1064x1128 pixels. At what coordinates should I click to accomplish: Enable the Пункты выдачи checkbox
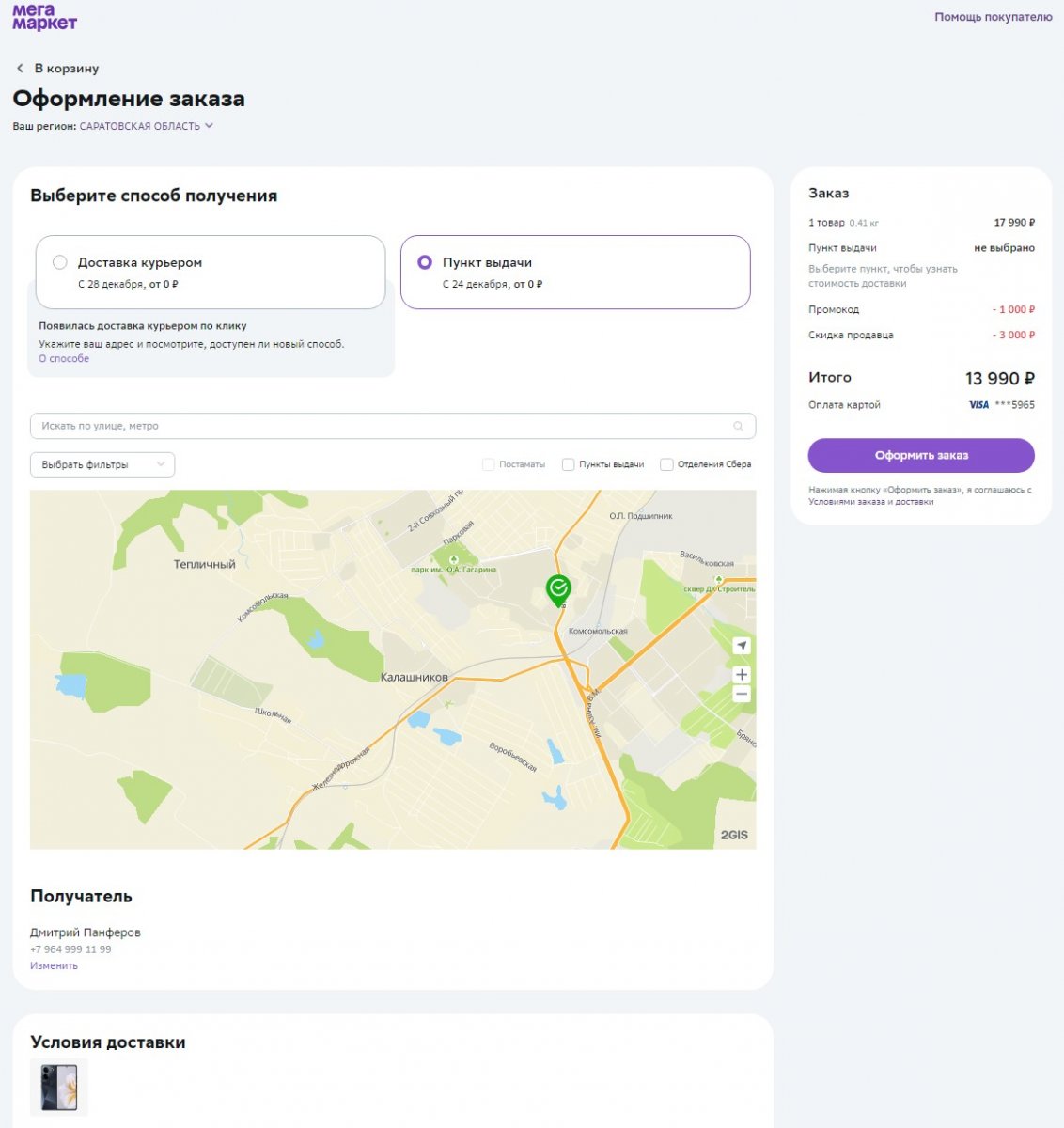pyautogui.click(x=568, y=464)
